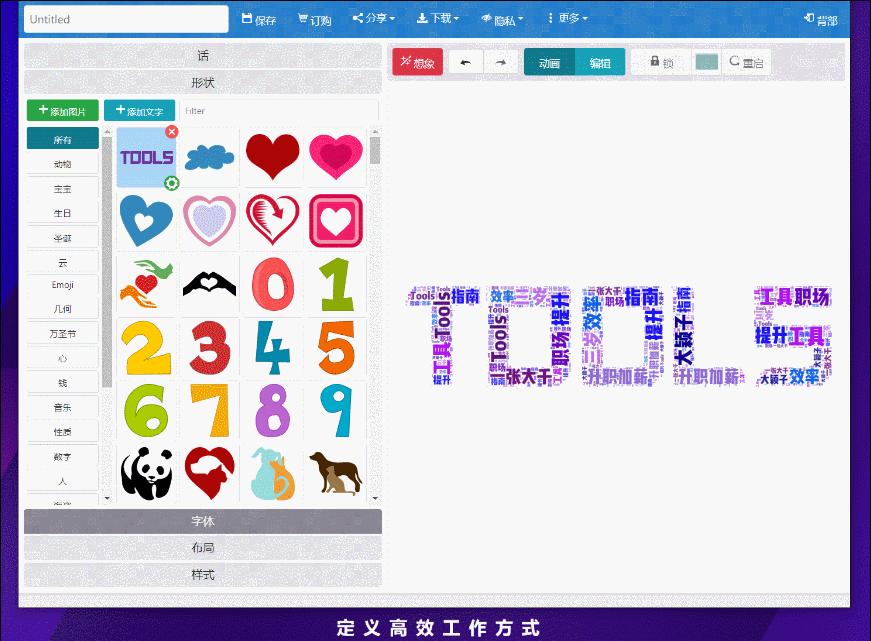
Task: Click the red 想象 button
Action: coord(418,62)
